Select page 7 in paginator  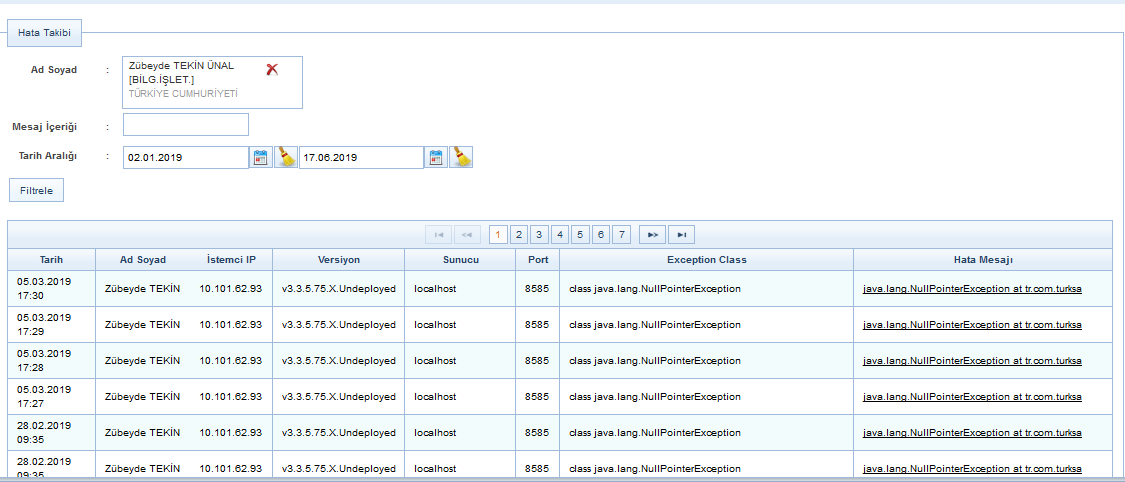[622, 234]
